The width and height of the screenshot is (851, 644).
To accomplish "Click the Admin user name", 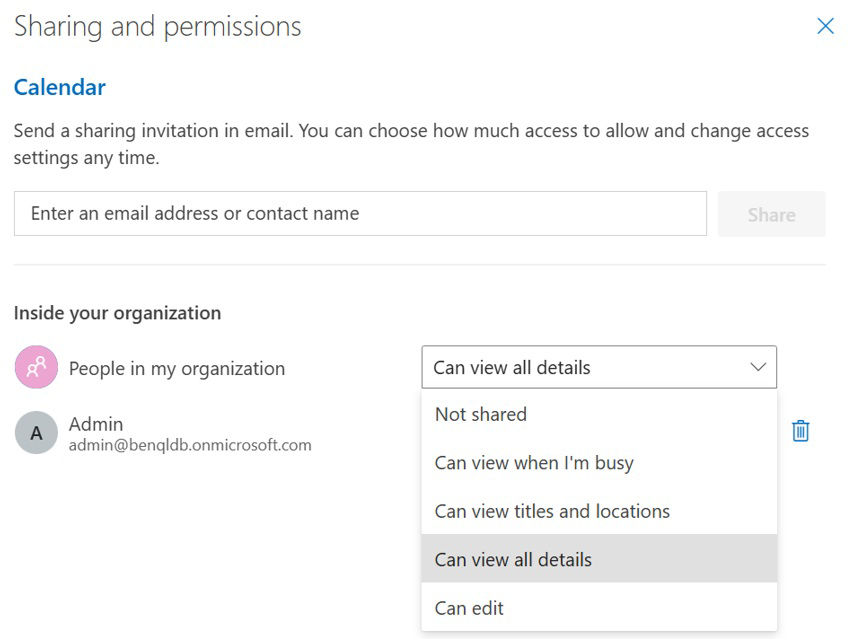I will point(96,424).
